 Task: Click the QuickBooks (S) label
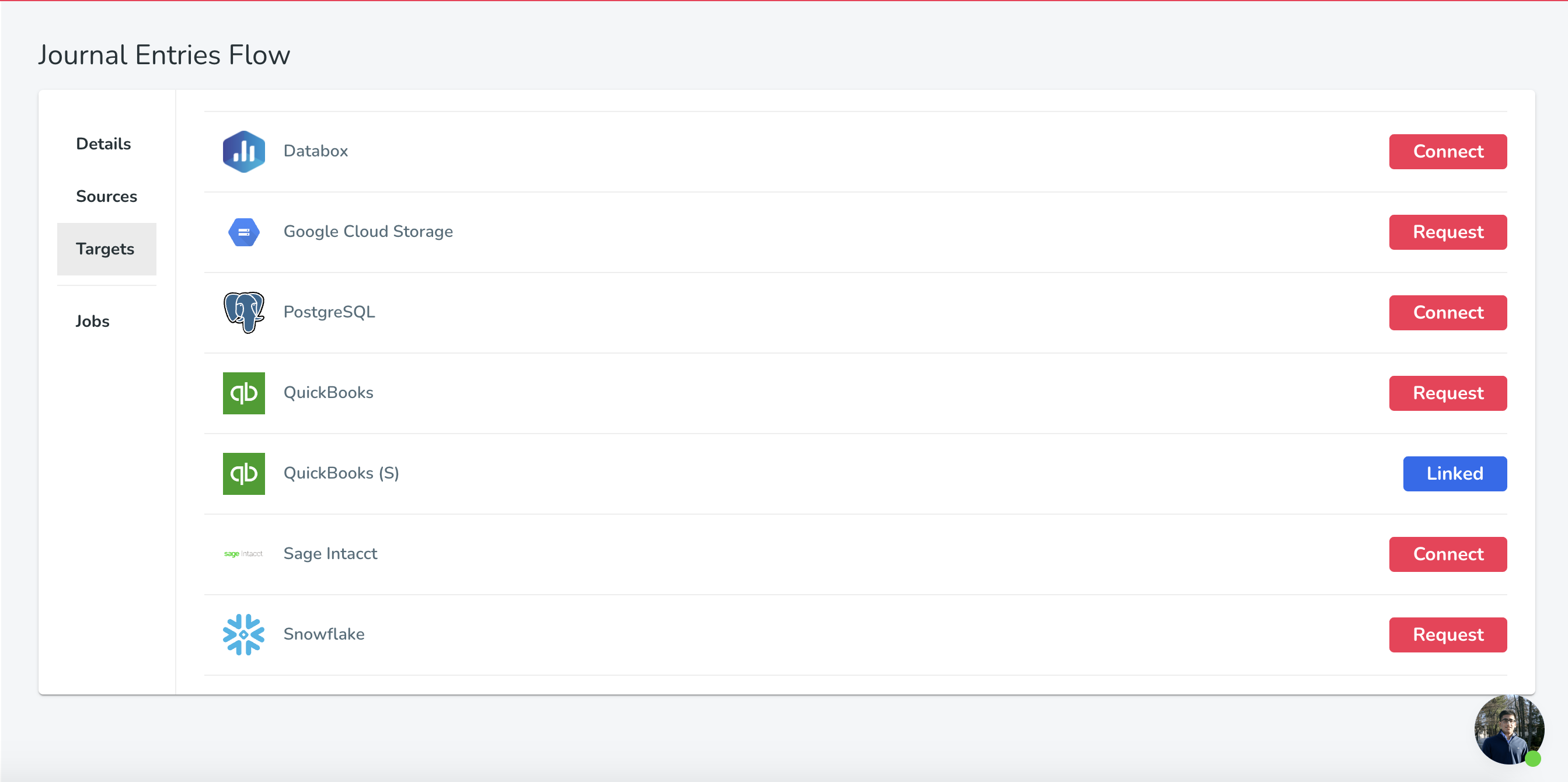pos(341,473)
